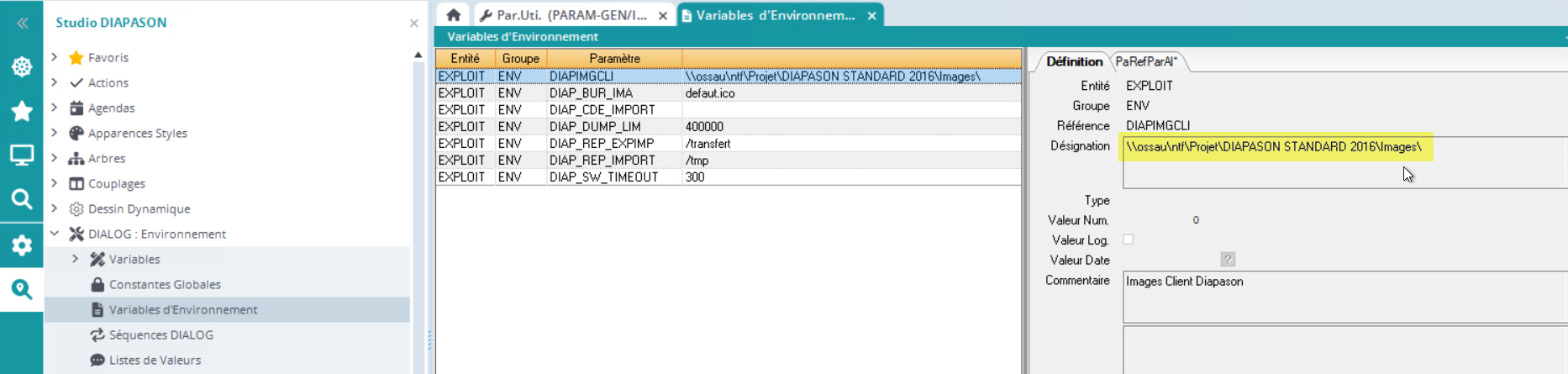
Task: Select Séquences DIALOG in the tree
Action: point(160,334)
